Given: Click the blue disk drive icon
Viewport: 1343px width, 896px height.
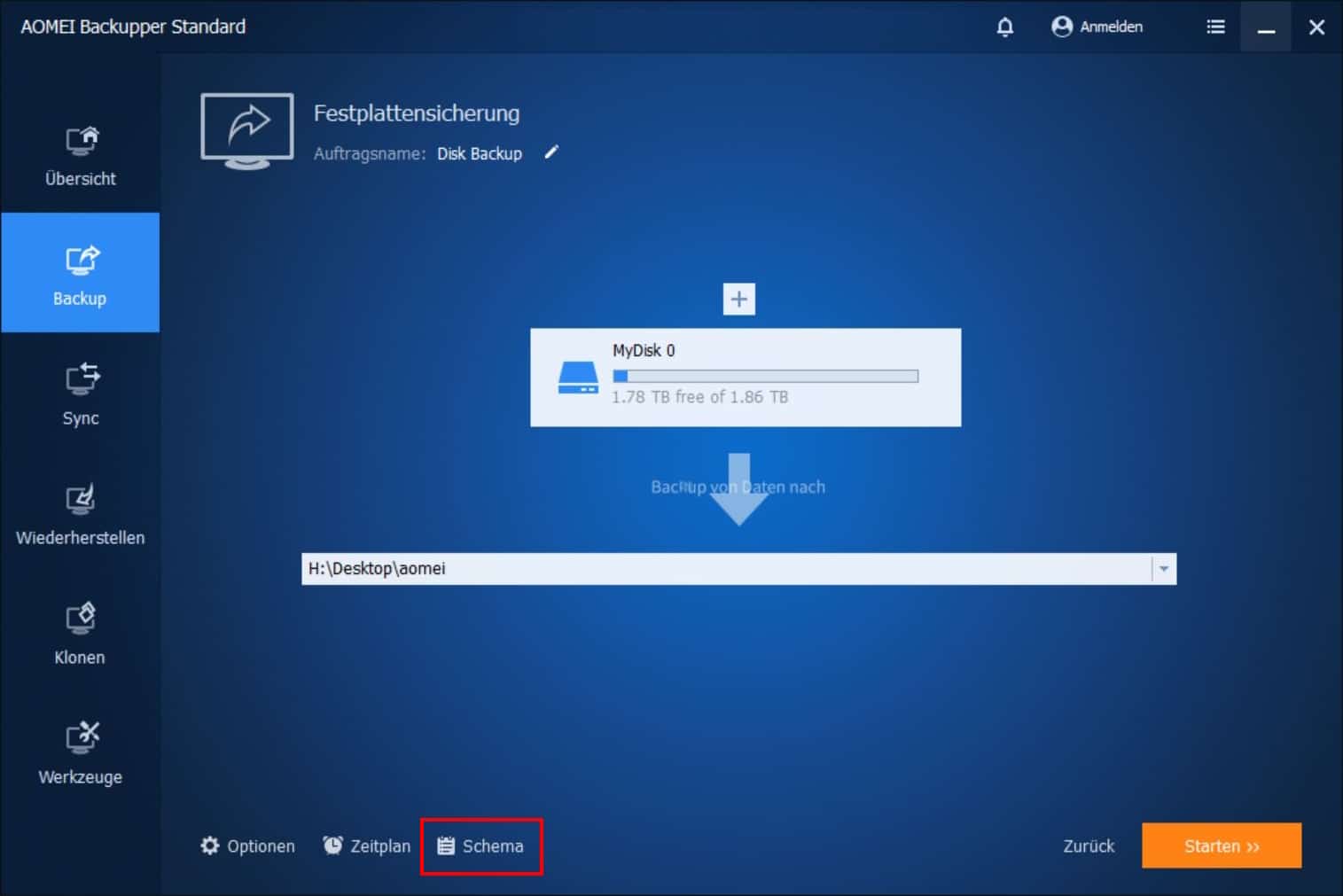Looking at the screenshot, I should (x=578, y=378).
